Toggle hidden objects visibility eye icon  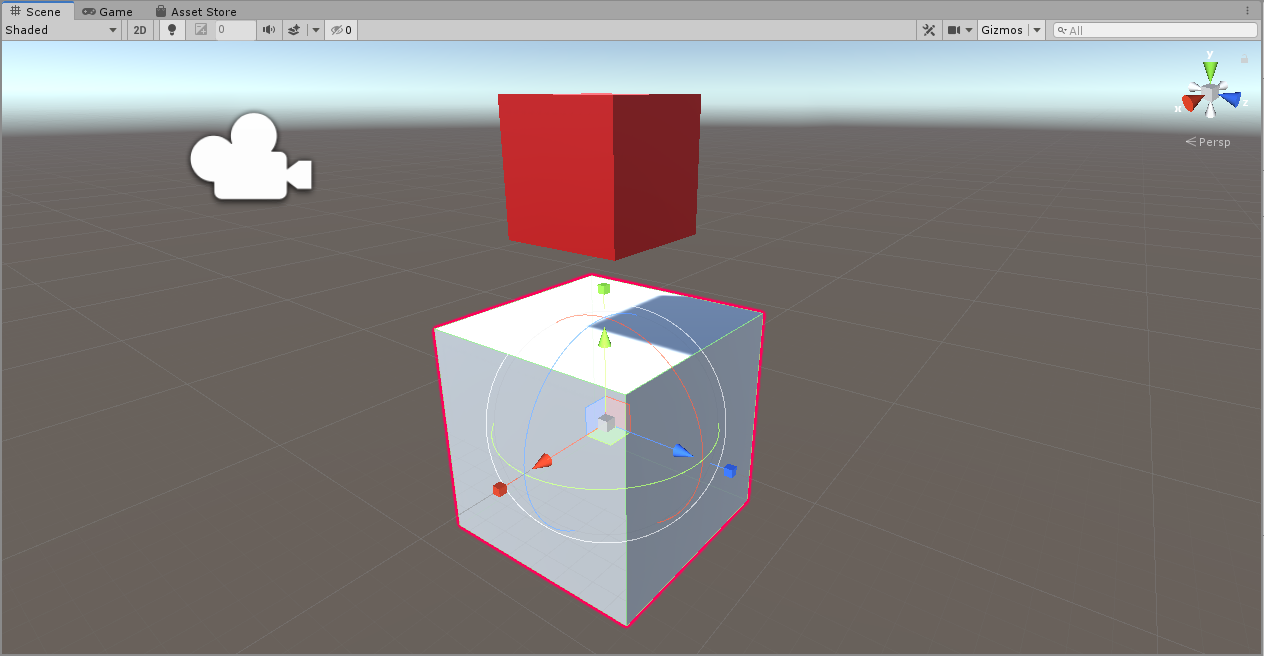pos(341,30)
